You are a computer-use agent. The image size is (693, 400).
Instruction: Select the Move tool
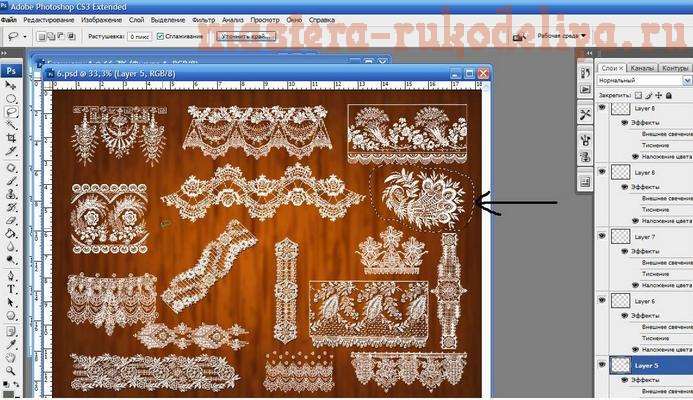coord(11,85)
